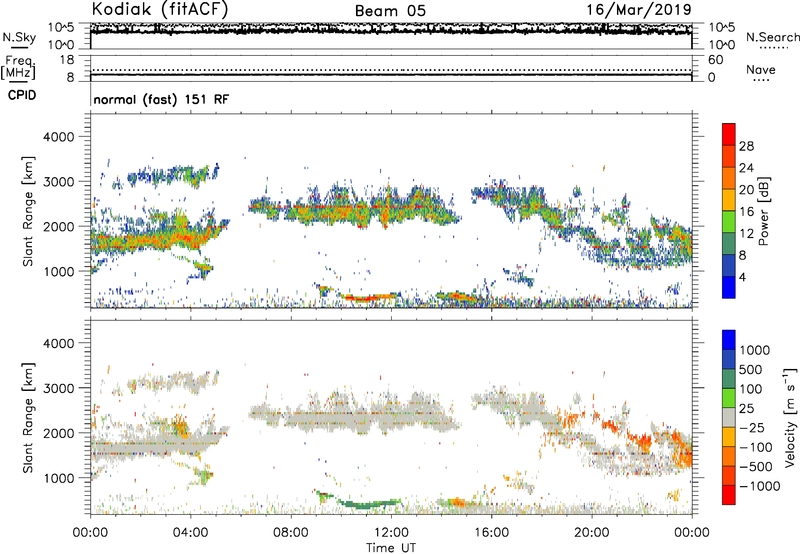800x554 pixels.
Task: Pick the bright blue bottom Power color segment
Action: [x=729, y=287]
